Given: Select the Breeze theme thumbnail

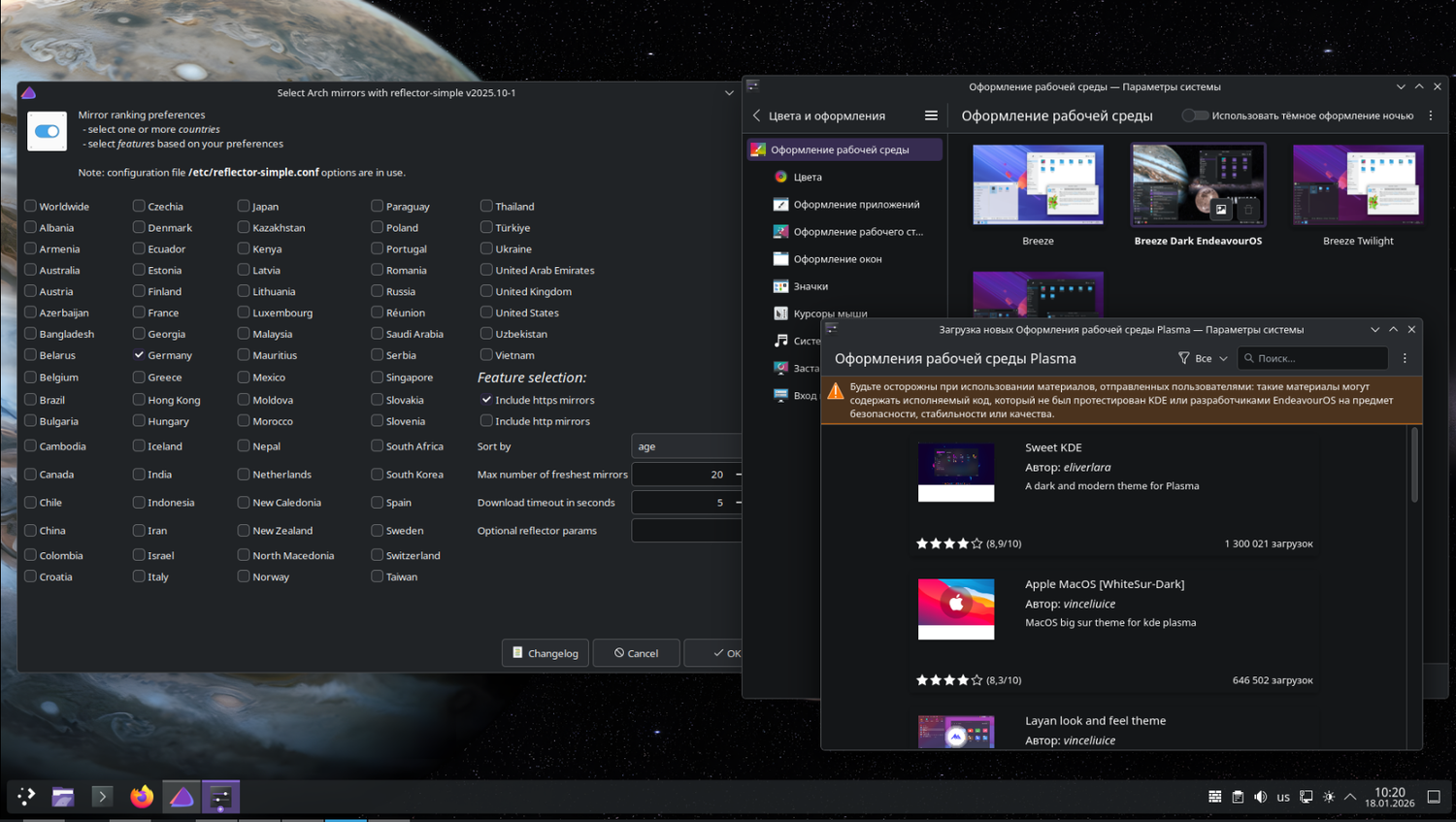Looking at the screenshot, I should pyautogui.click(x=1038, y=184).
